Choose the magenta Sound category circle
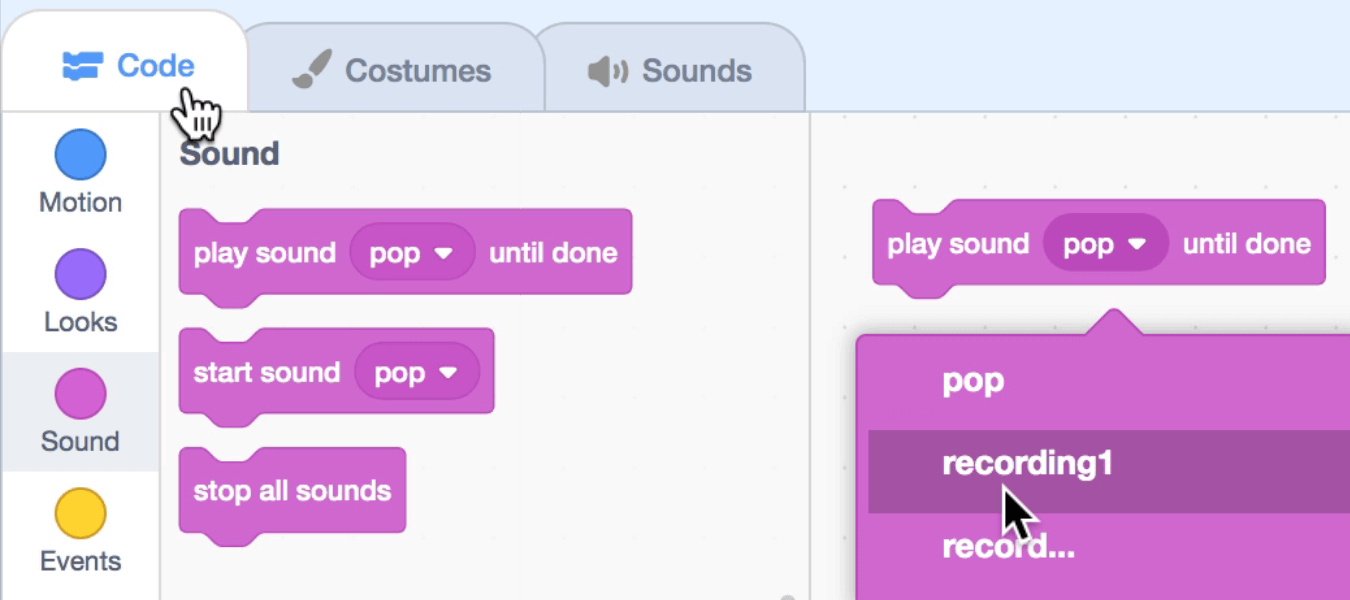The height and width of the screenshot is (600, 1350). point(80,394)
